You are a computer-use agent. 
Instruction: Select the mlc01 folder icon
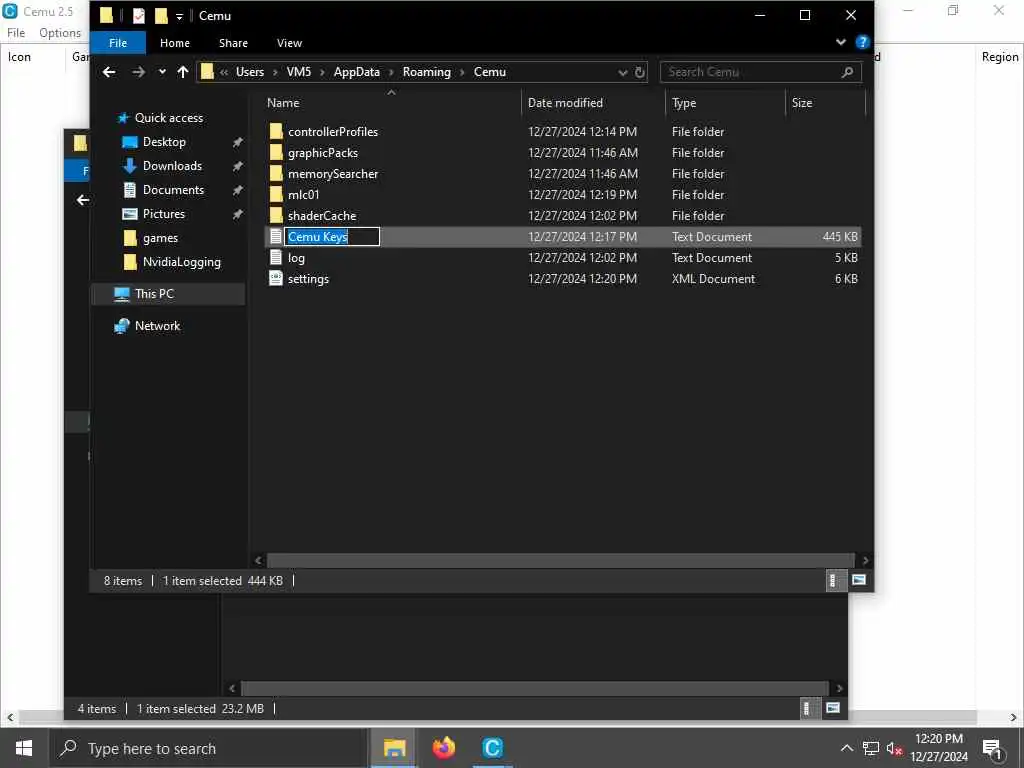(x=276, y=194)
